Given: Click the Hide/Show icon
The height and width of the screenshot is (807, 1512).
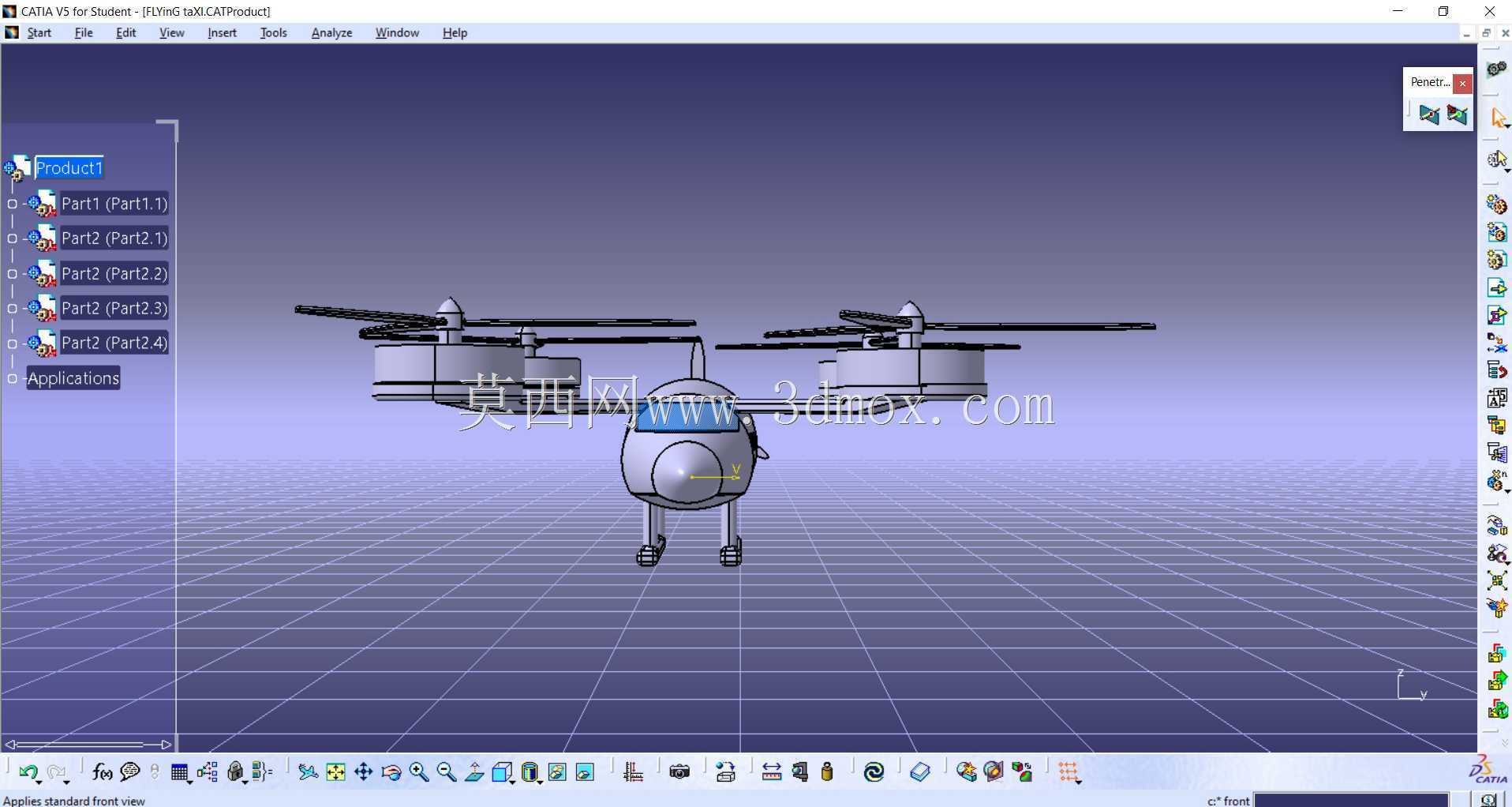Looking at the screenshot, I should point(557,772).
